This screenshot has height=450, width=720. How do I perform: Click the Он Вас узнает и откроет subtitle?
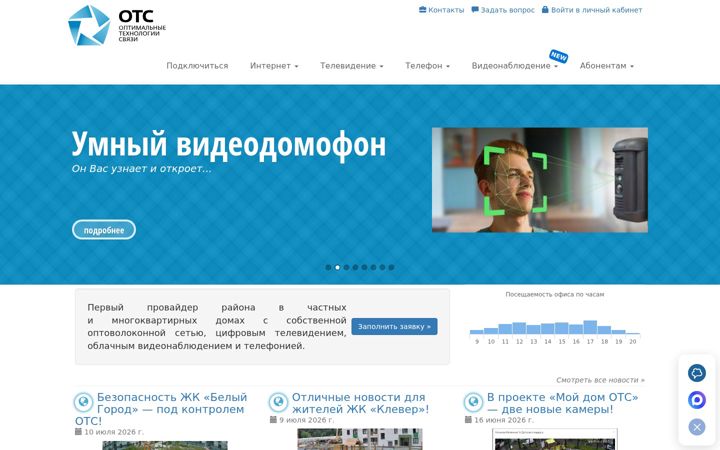pos(141,169)
